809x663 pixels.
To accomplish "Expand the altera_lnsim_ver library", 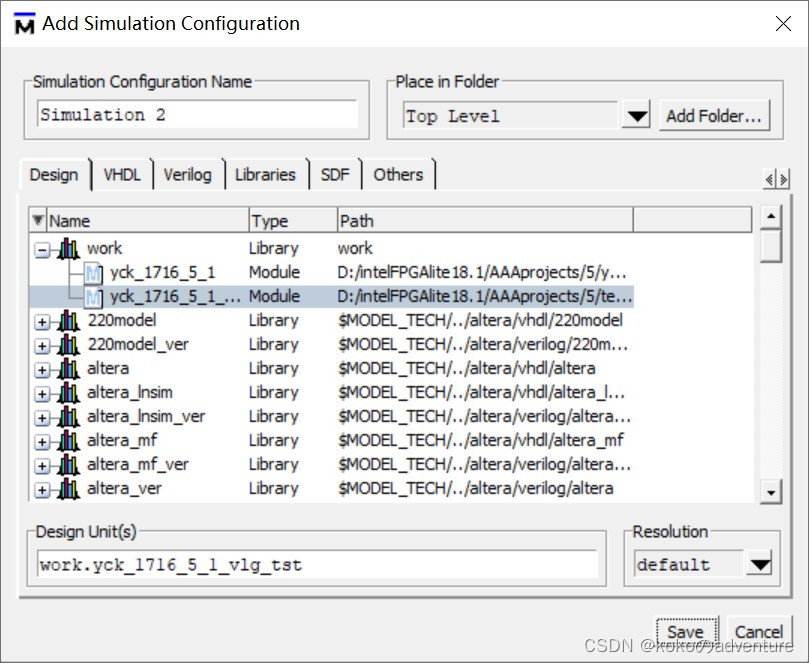I will coord(42,418).
